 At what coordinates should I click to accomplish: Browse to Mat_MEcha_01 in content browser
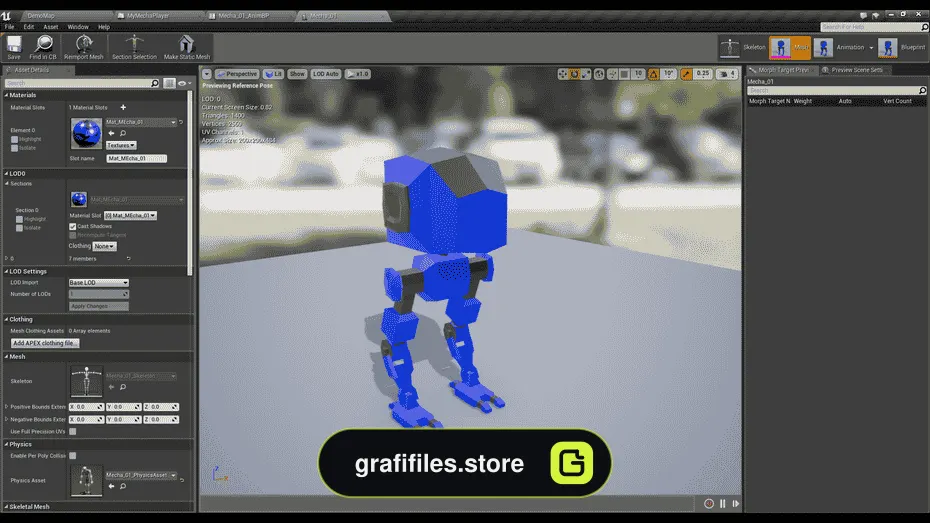(123, 133)
